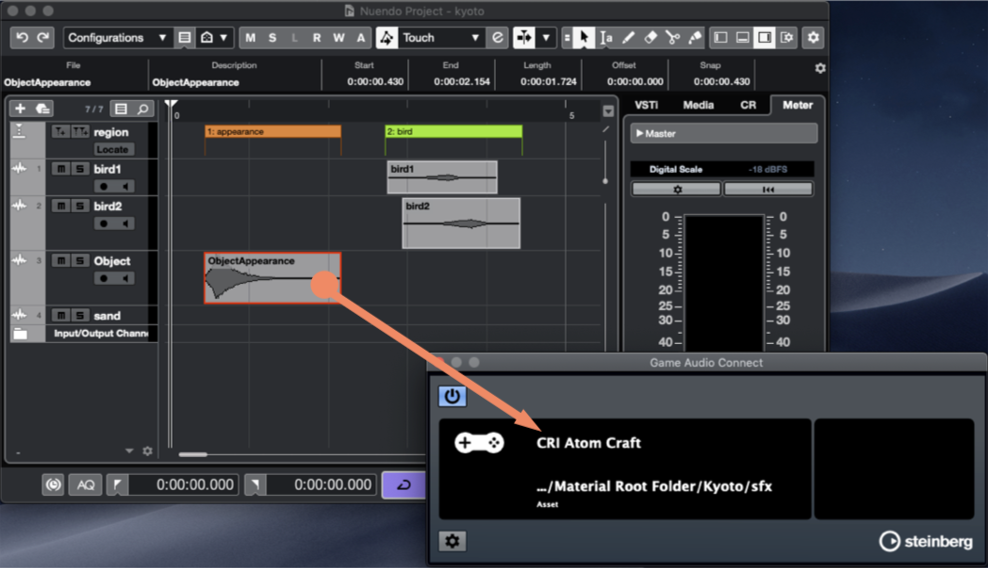Click the track presets cloud icon
The height and width of the screenshot is (568, 988).
click(x=43, y=108)
